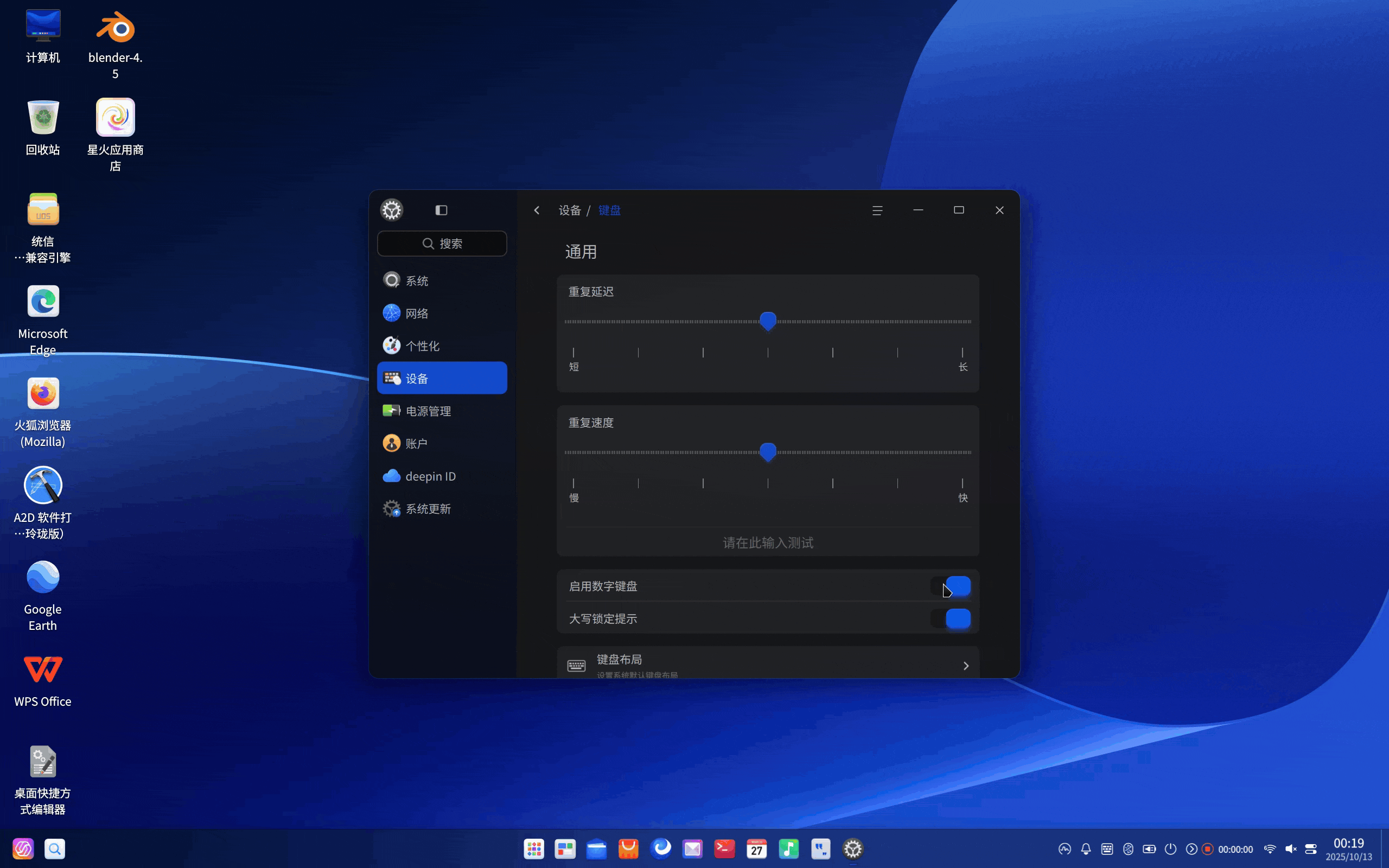
Task: Open the mail dock icon
Action: click(x=693, y=848)
